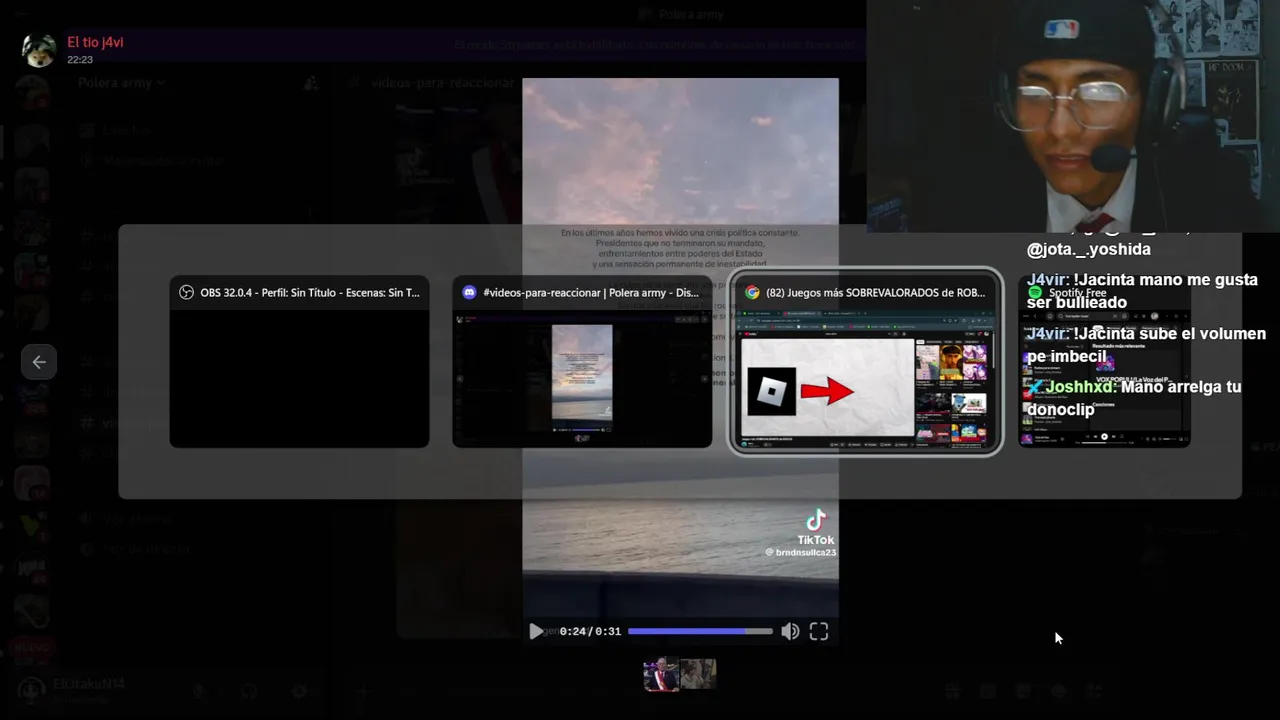
Task: Select the Discord #videos-para-reaccionar window preview
Action: [582, 362]
